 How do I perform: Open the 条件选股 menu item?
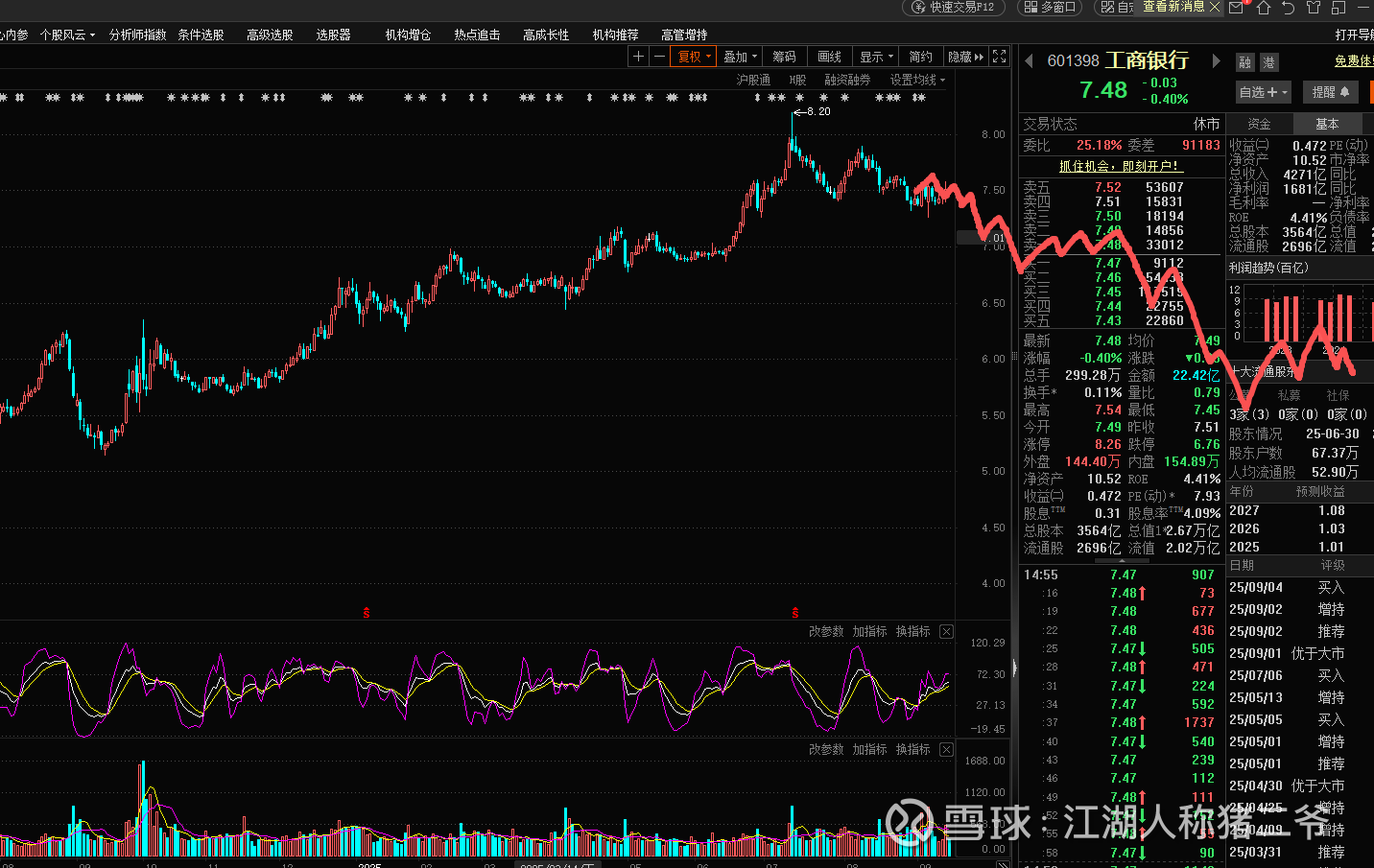tap(201, 35)
